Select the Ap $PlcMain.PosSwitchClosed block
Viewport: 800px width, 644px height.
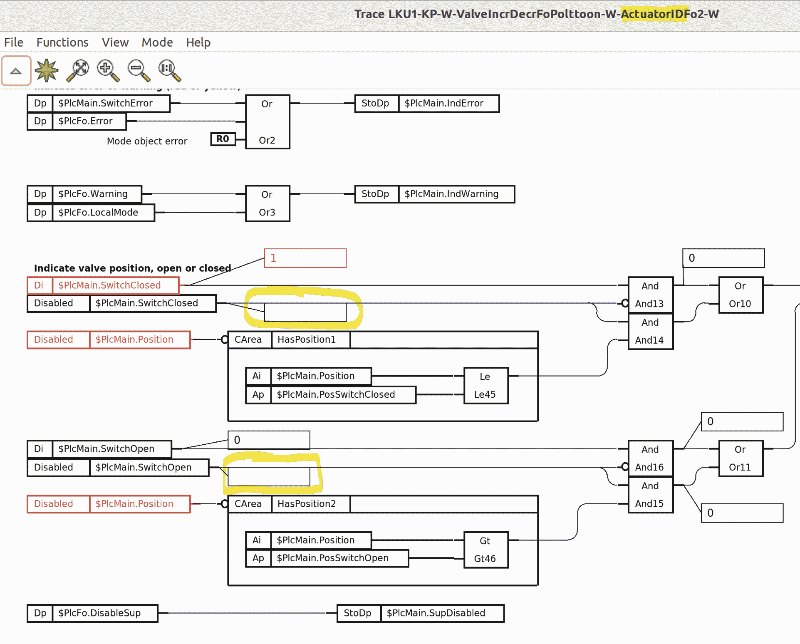[331, 394]
